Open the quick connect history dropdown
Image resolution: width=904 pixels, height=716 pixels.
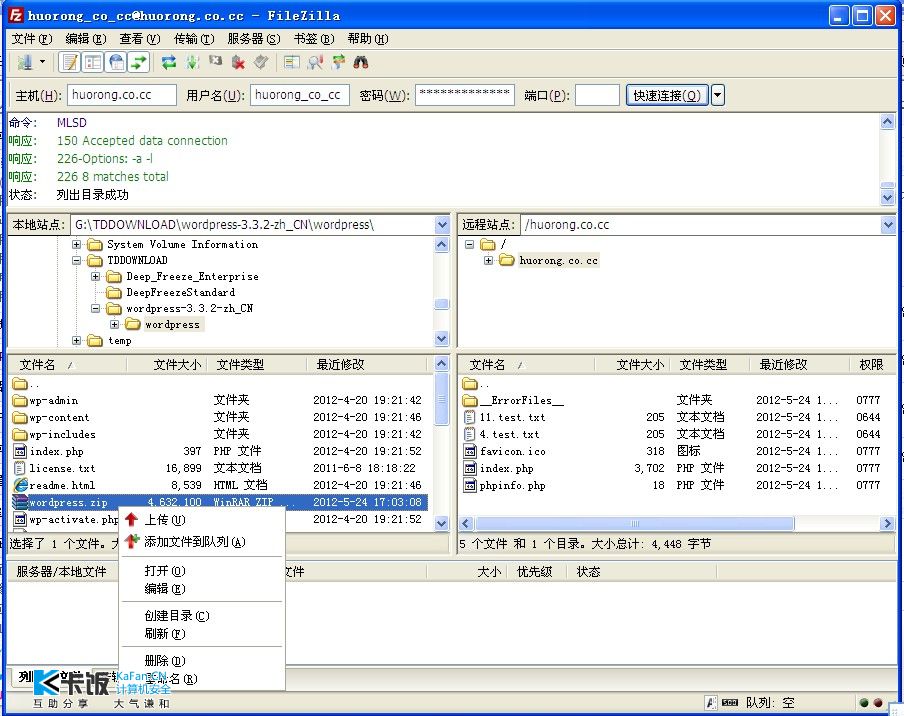pyautogui.click(x=718, y=95)
